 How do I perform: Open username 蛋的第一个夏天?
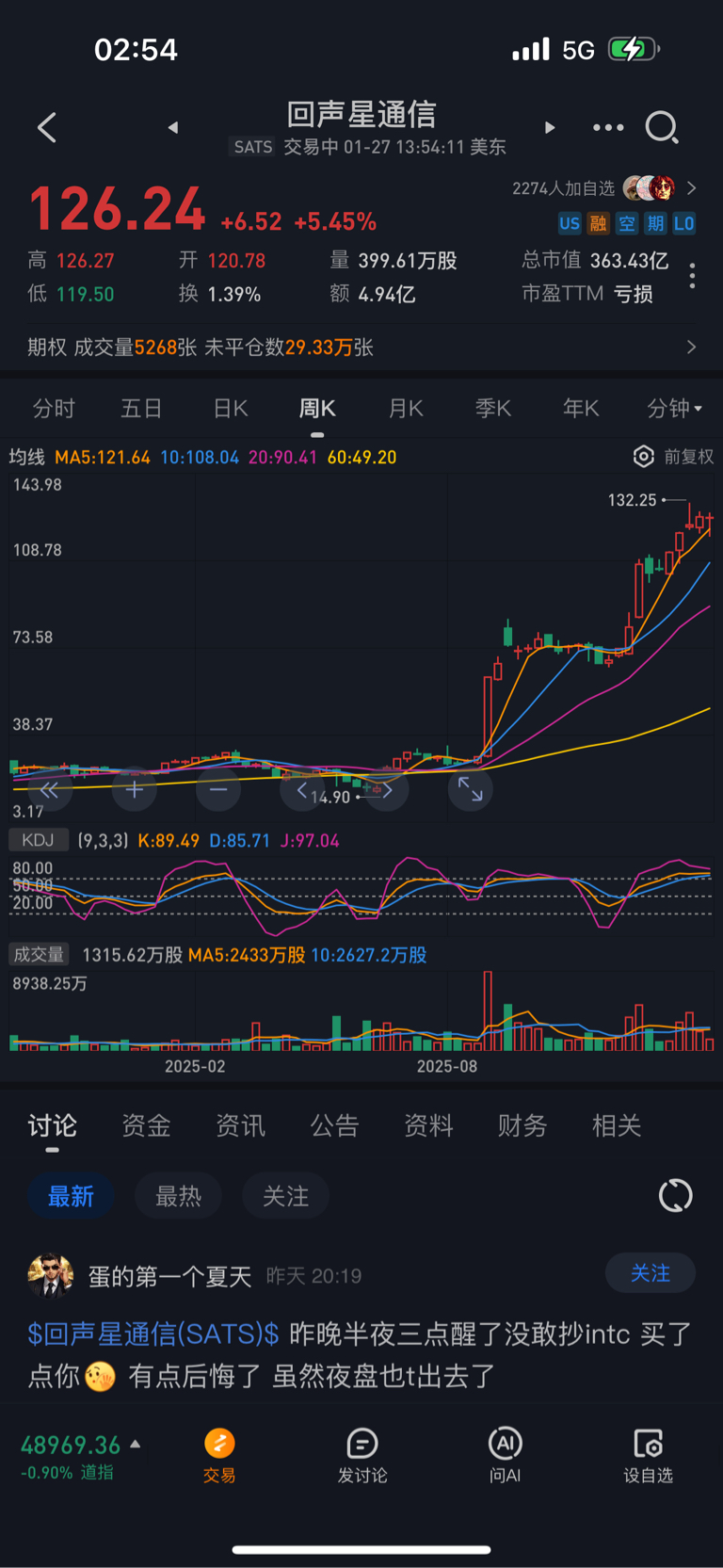169,1276
